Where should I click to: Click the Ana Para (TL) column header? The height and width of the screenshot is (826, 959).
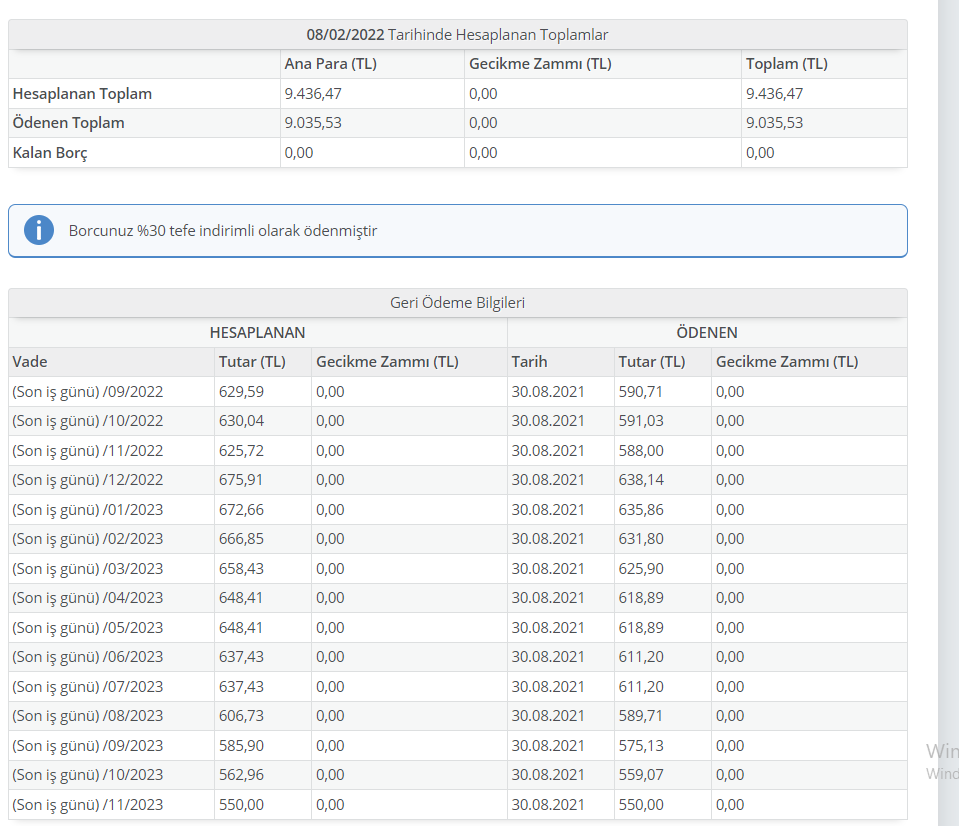coord(330,64)
